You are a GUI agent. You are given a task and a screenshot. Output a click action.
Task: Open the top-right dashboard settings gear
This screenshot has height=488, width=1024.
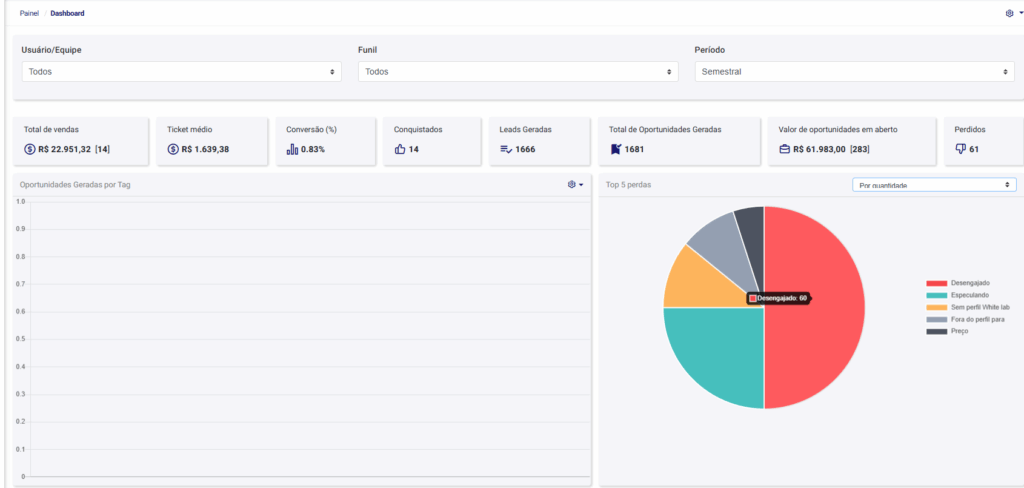point(1012,13)
